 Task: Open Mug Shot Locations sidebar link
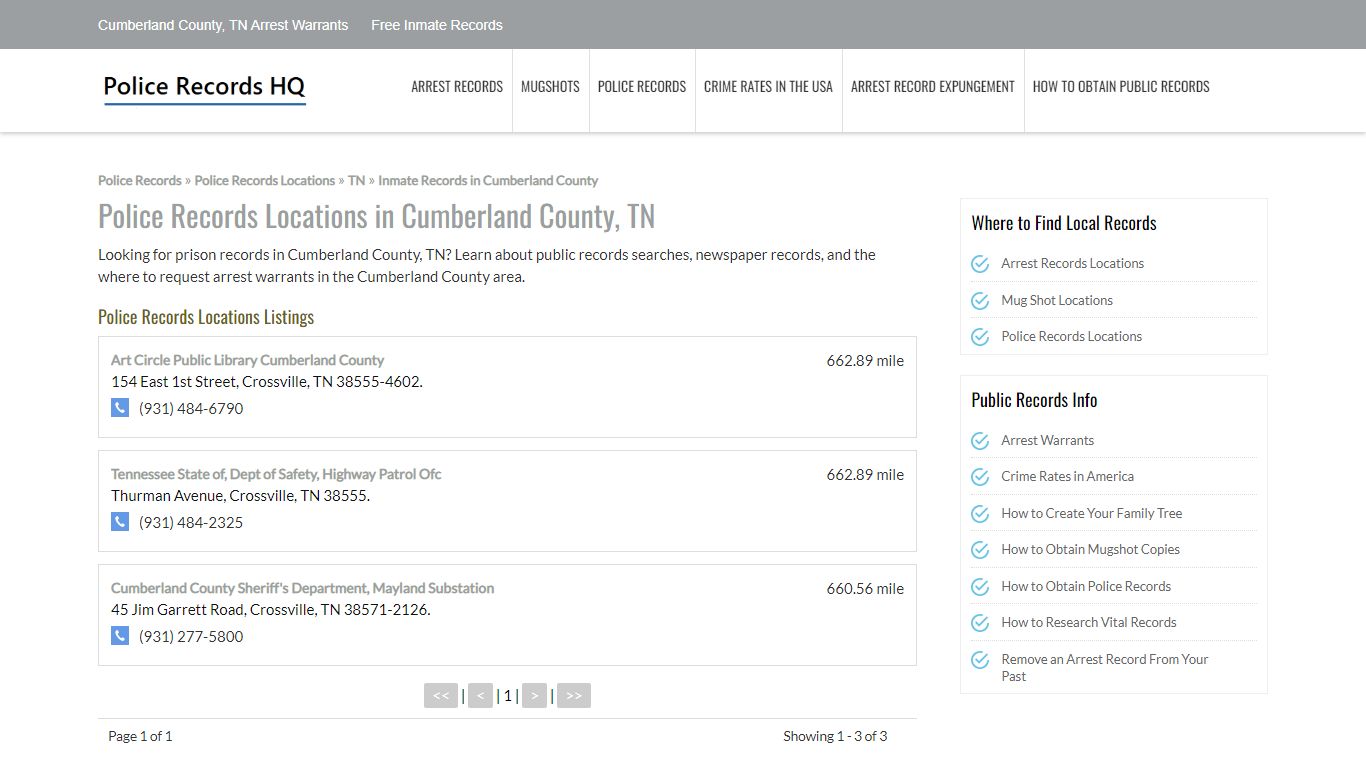click(1057, 301)
